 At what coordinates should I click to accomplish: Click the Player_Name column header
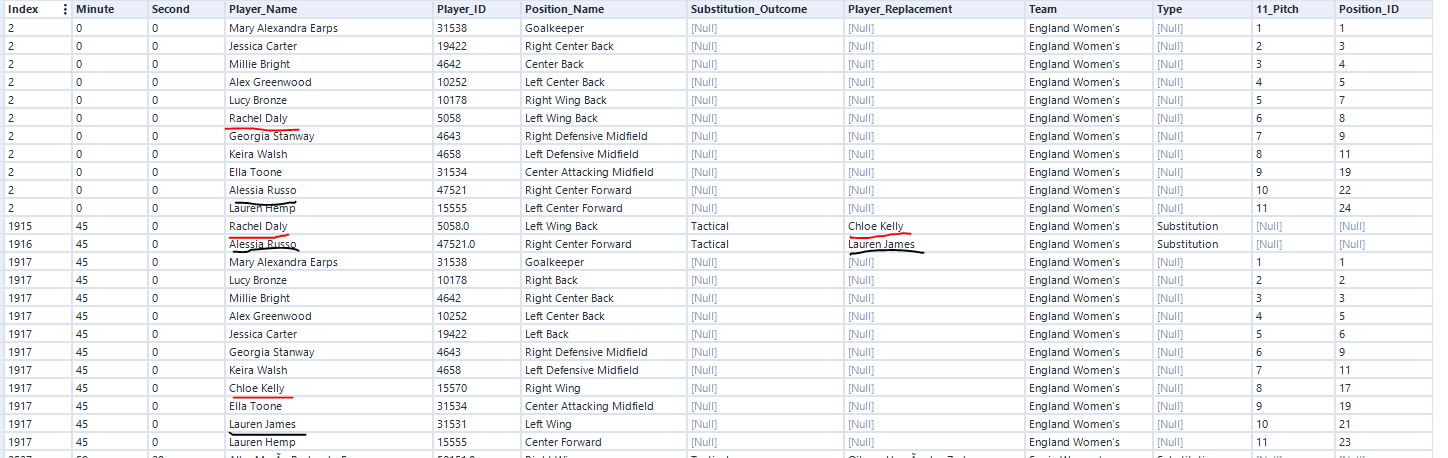point(263,10)
